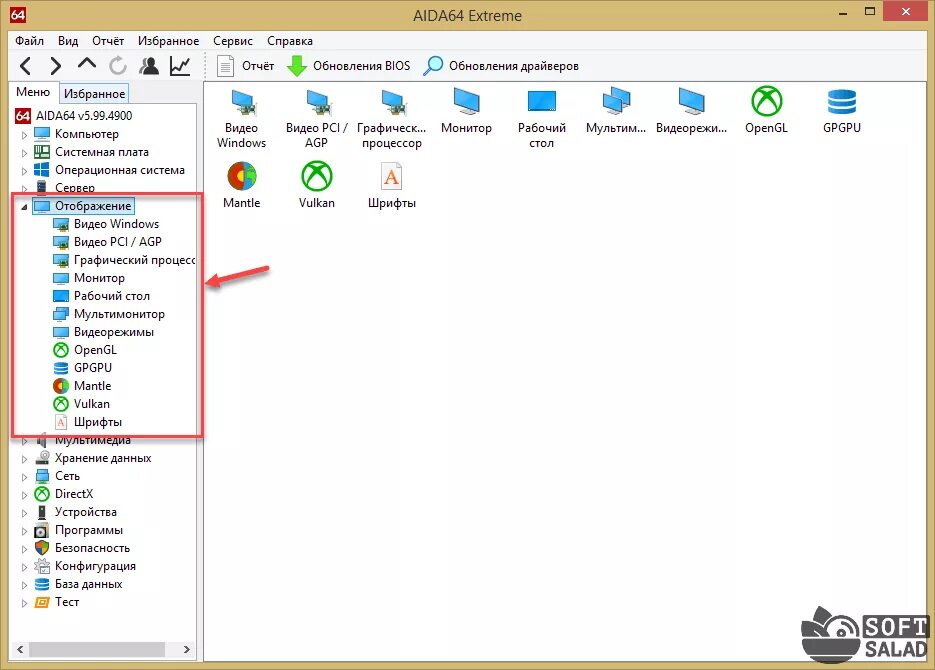Click the AIDA64 logo in the title bar
935x670 pixels.
(18, 14)
